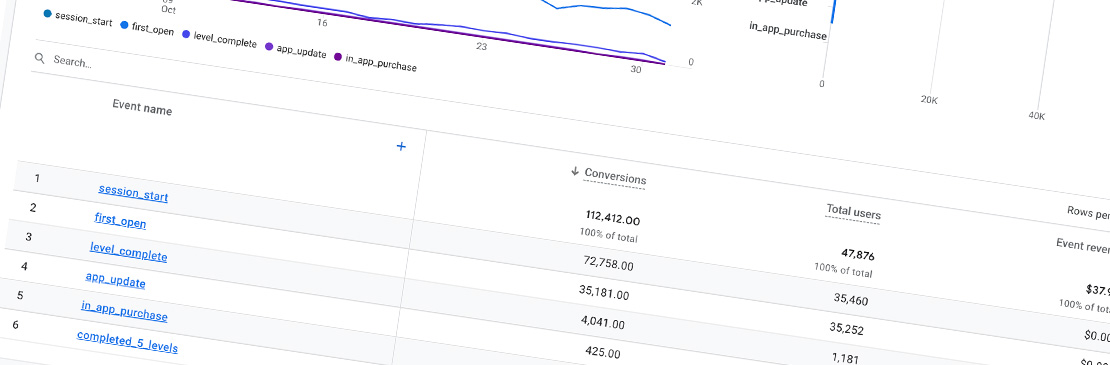The height and width of the screenshot is (365, 1110).
Task: Open the level_complete event link in the table
Action: coord(128,251)
